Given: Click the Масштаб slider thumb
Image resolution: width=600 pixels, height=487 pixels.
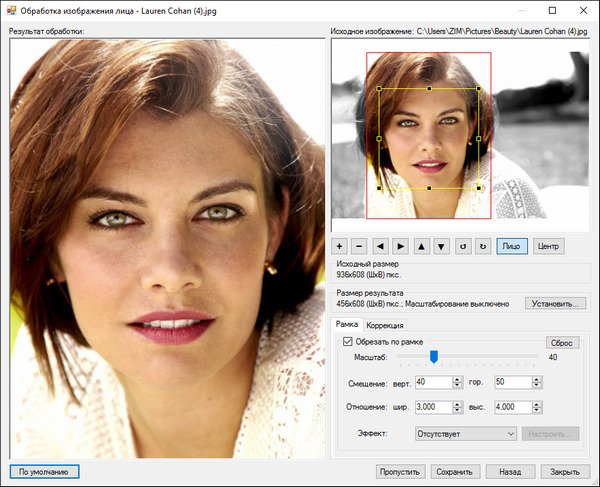Looking at the screenshot, I should click(434, 357).
